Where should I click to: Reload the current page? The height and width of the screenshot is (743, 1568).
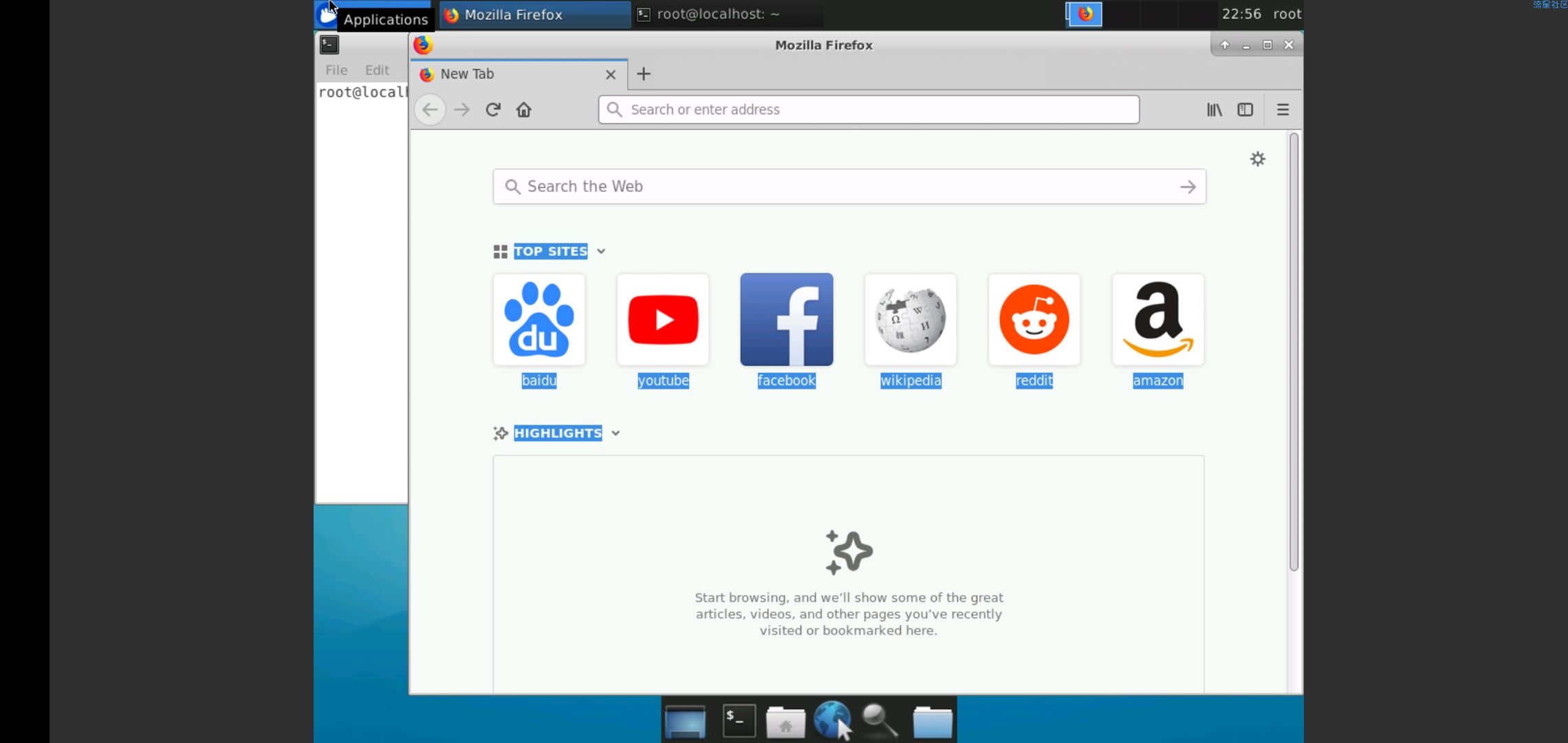pyautogui.click(x=493, y=109)
